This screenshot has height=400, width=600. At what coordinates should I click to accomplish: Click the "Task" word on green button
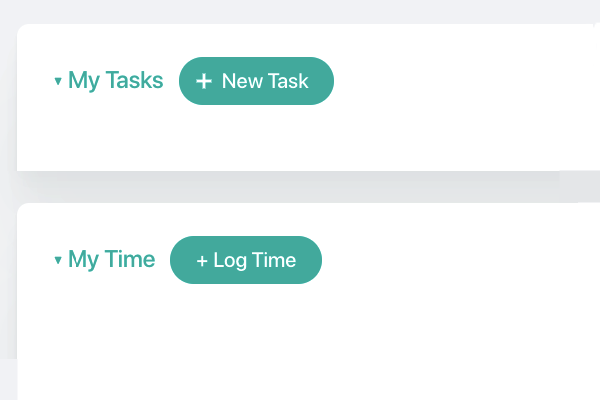pos(288,81)
